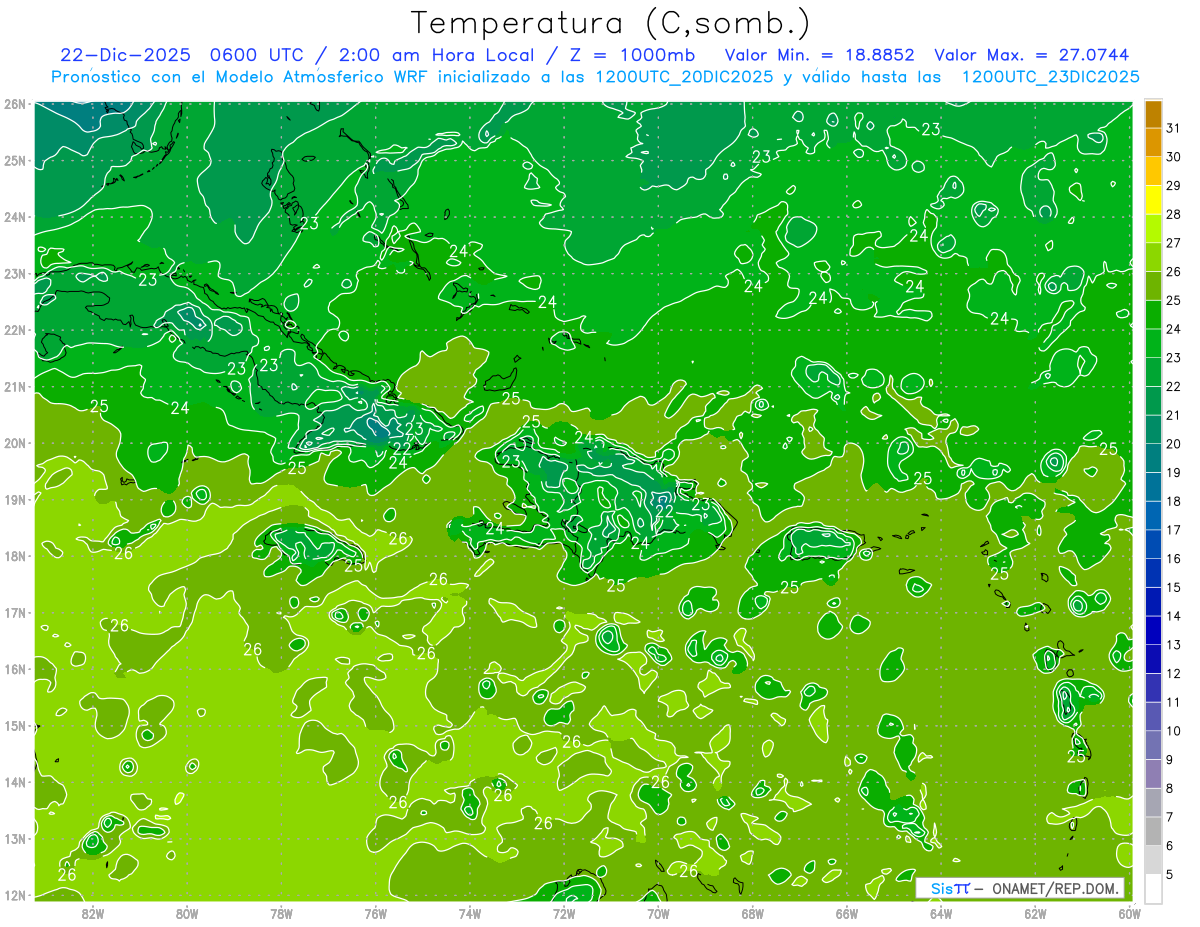This screenshot has height=927, width=1200.
Task: Click the blue swatch between 16 and 17
Action: [1153, 545]
